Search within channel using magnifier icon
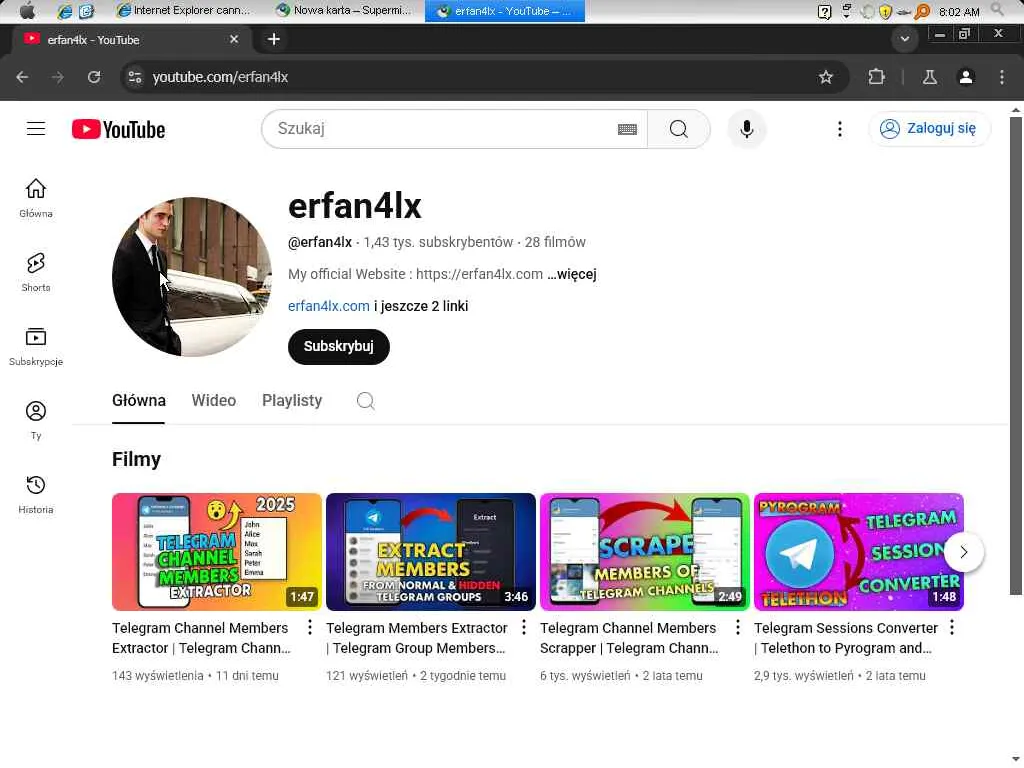1024x768 pixels. click(366, 400)
